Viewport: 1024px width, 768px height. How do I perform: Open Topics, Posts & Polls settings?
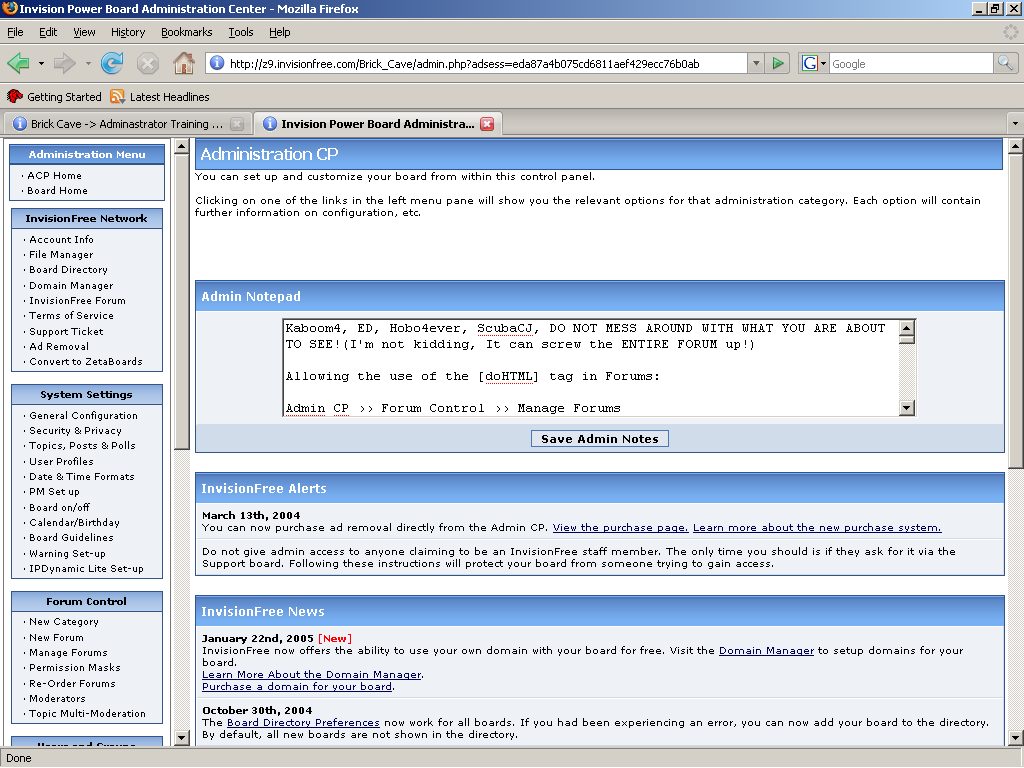pos(82,445)
